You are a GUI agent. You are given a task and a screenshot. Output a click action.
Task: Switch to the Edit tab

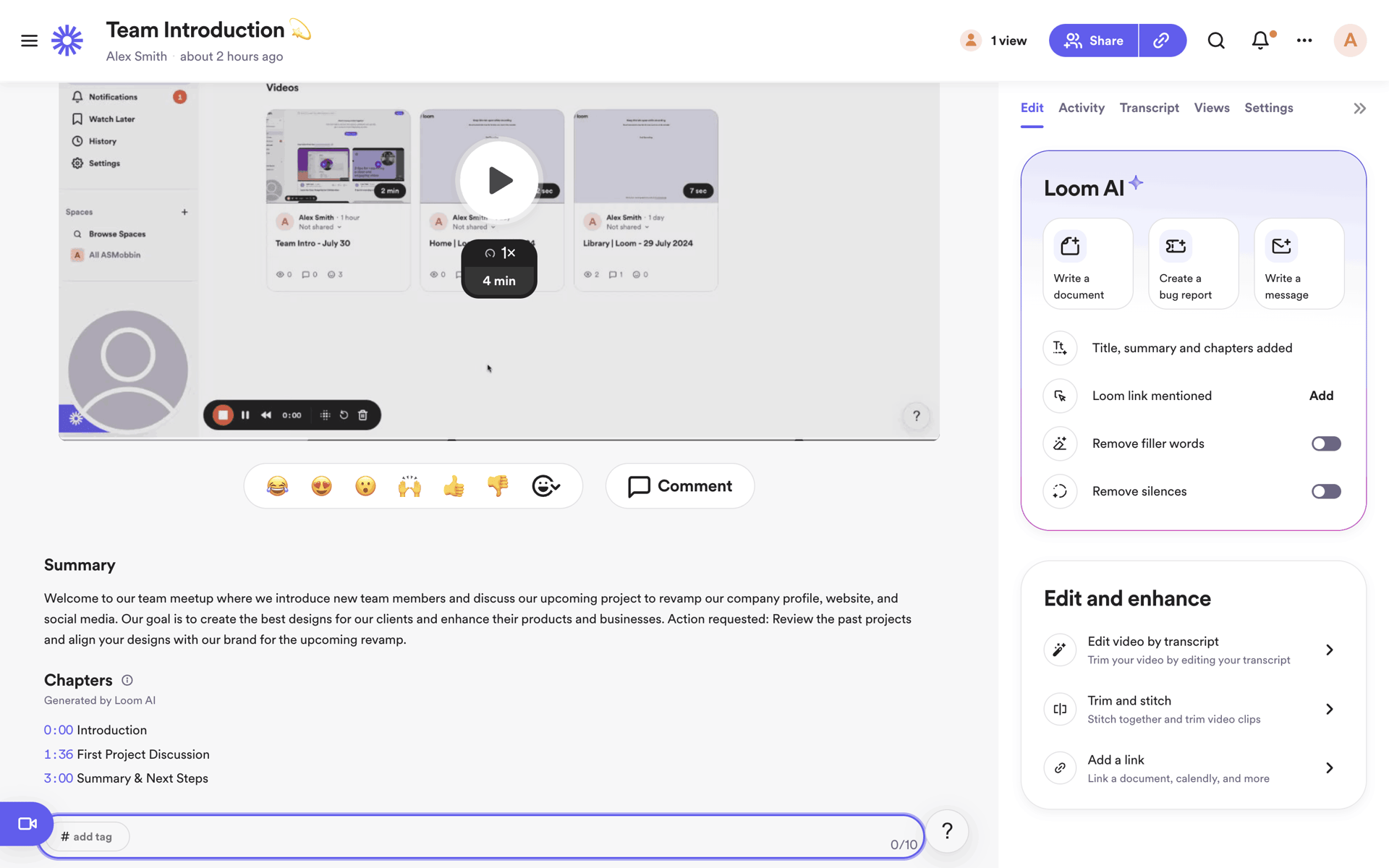(1032, 108)
